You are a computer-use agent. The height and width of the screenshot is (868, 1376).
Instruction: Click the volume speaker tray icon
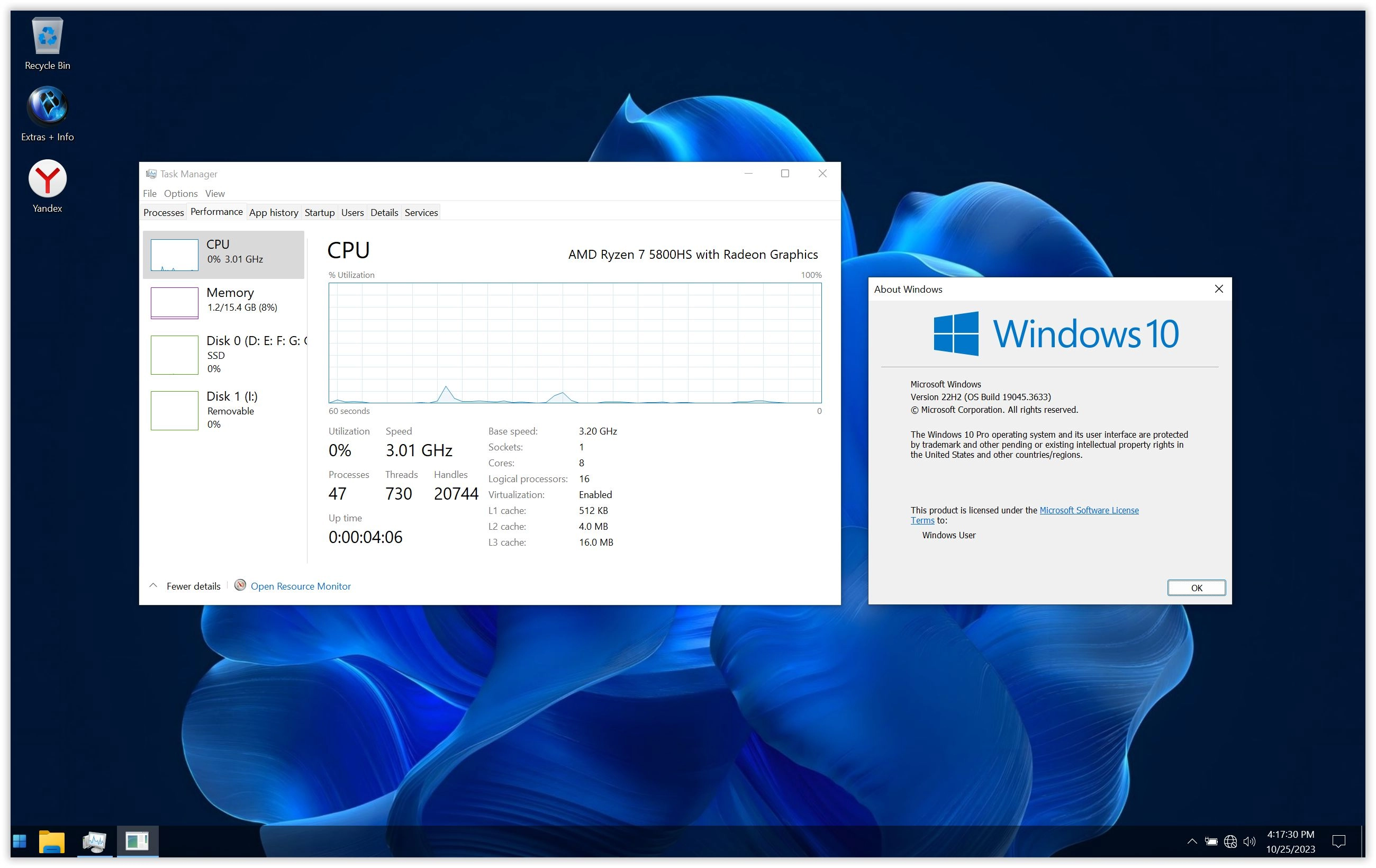point(1249,841)
